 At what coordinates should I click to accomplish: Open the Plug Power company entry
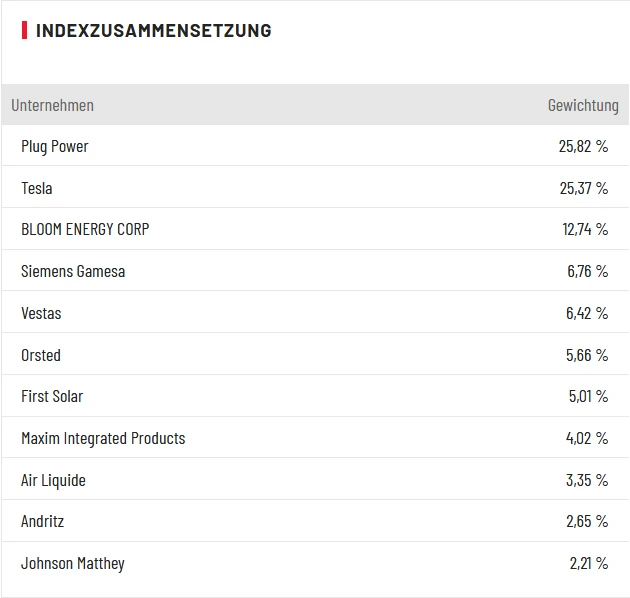click(55, 146)
